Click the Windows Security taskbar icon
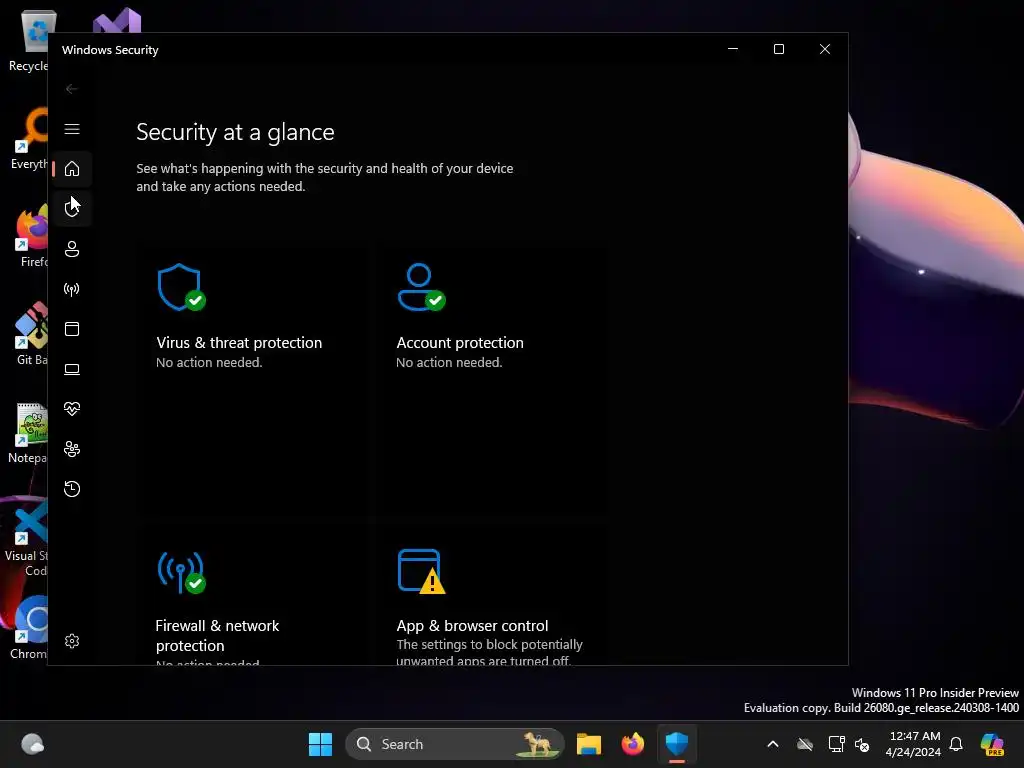This screenshot has height=768, width=1024. [x=677, y=744]
